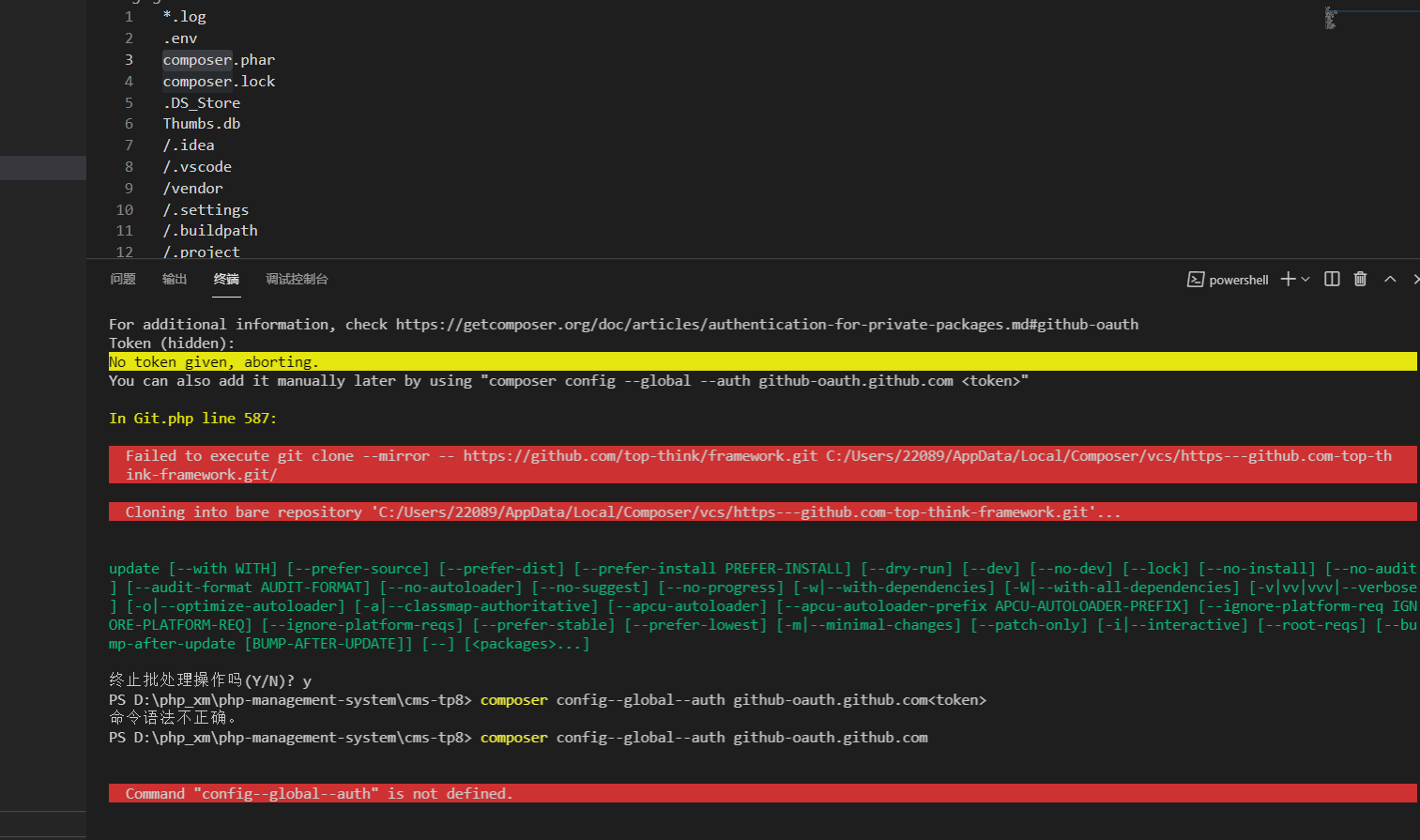This screenshot has height=840, width=1420.
Task: Kill the active terminal with the trash icon
Action: pyautogui.click(x=1360, y=279)
